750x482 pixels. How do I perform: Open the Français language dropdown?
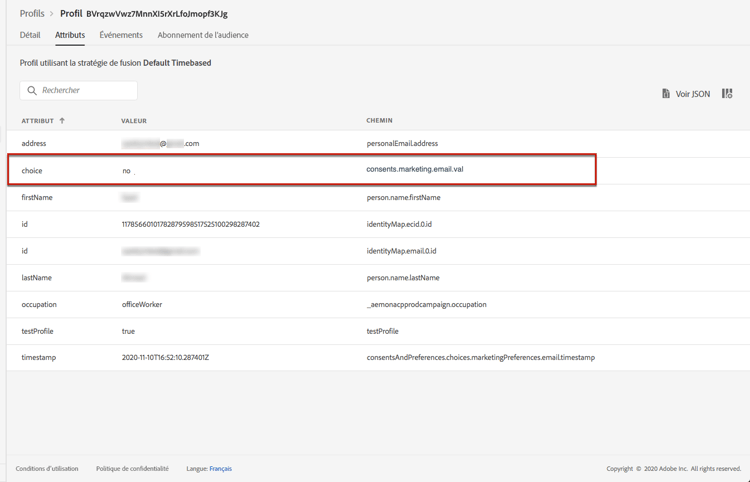pyautogui.click(x=221, y=469)
